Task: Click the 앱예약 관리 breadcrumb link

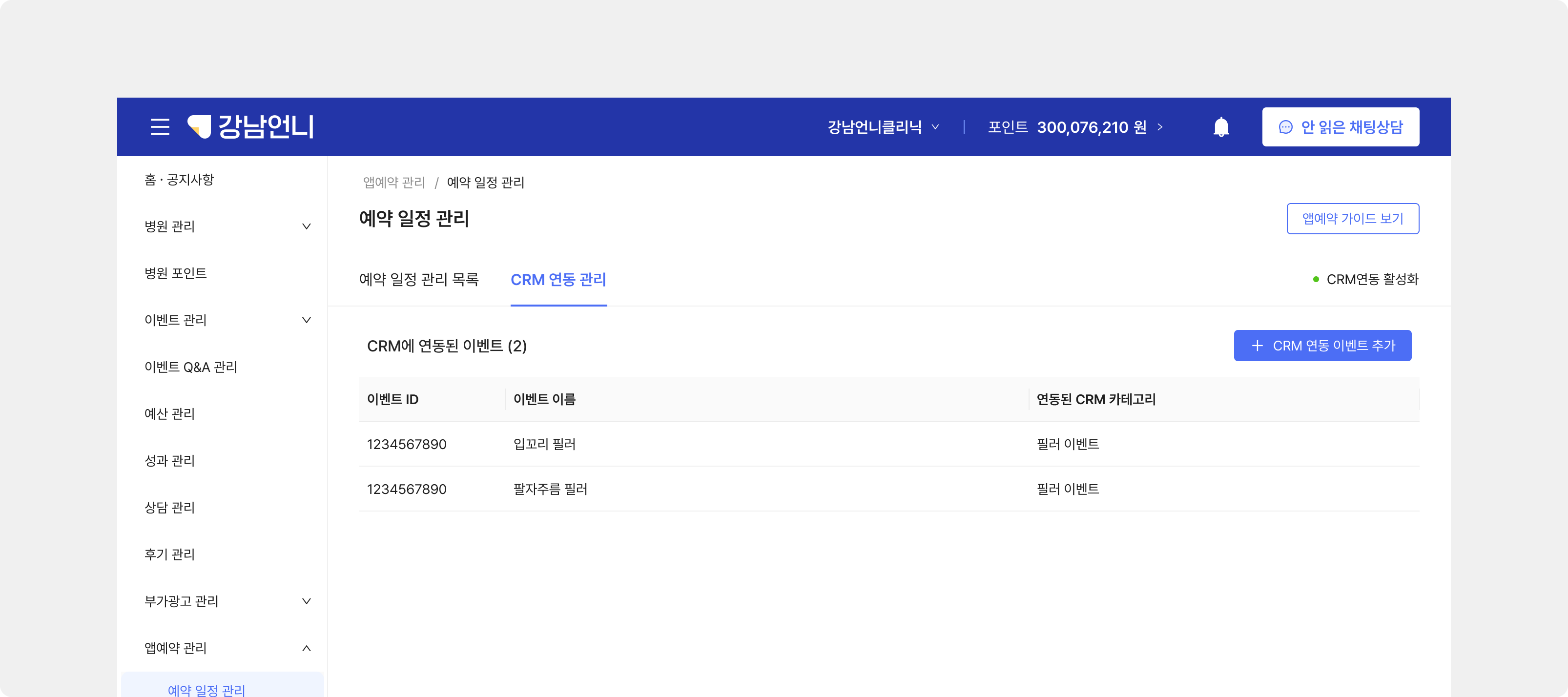Action: (394, 183)
